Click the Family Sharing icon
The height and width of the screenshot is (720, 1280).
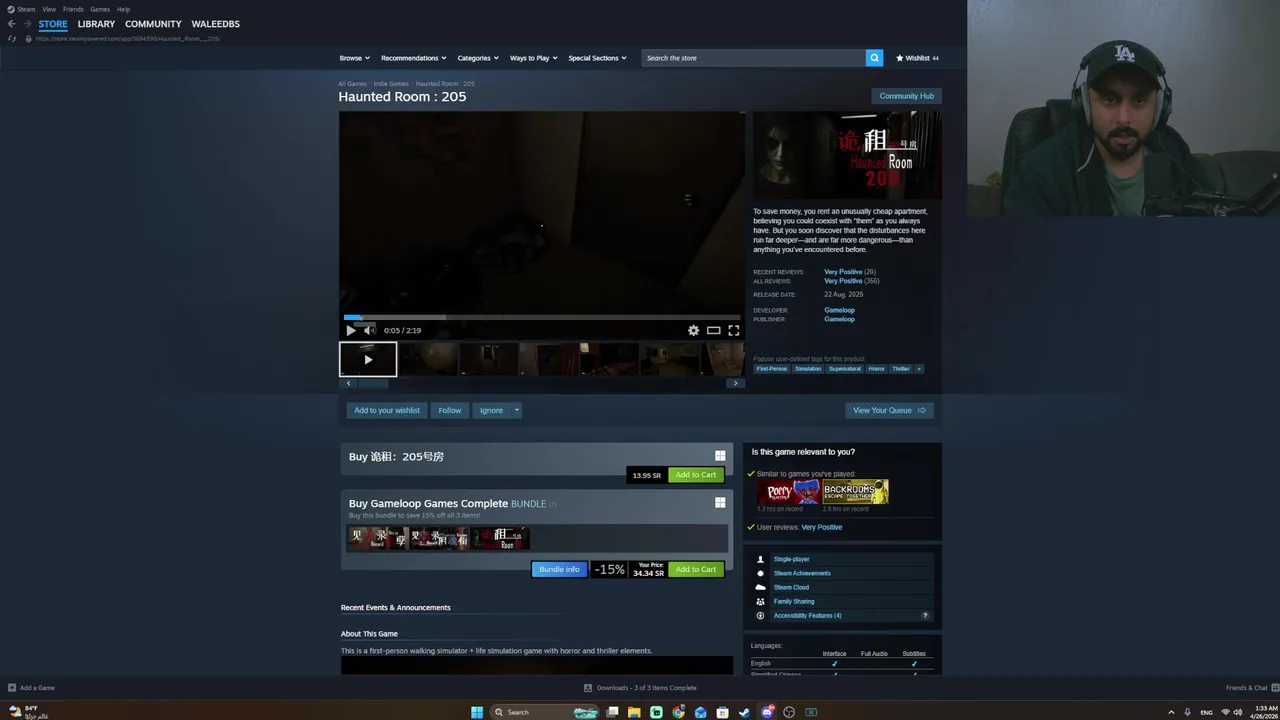point(760,601)
